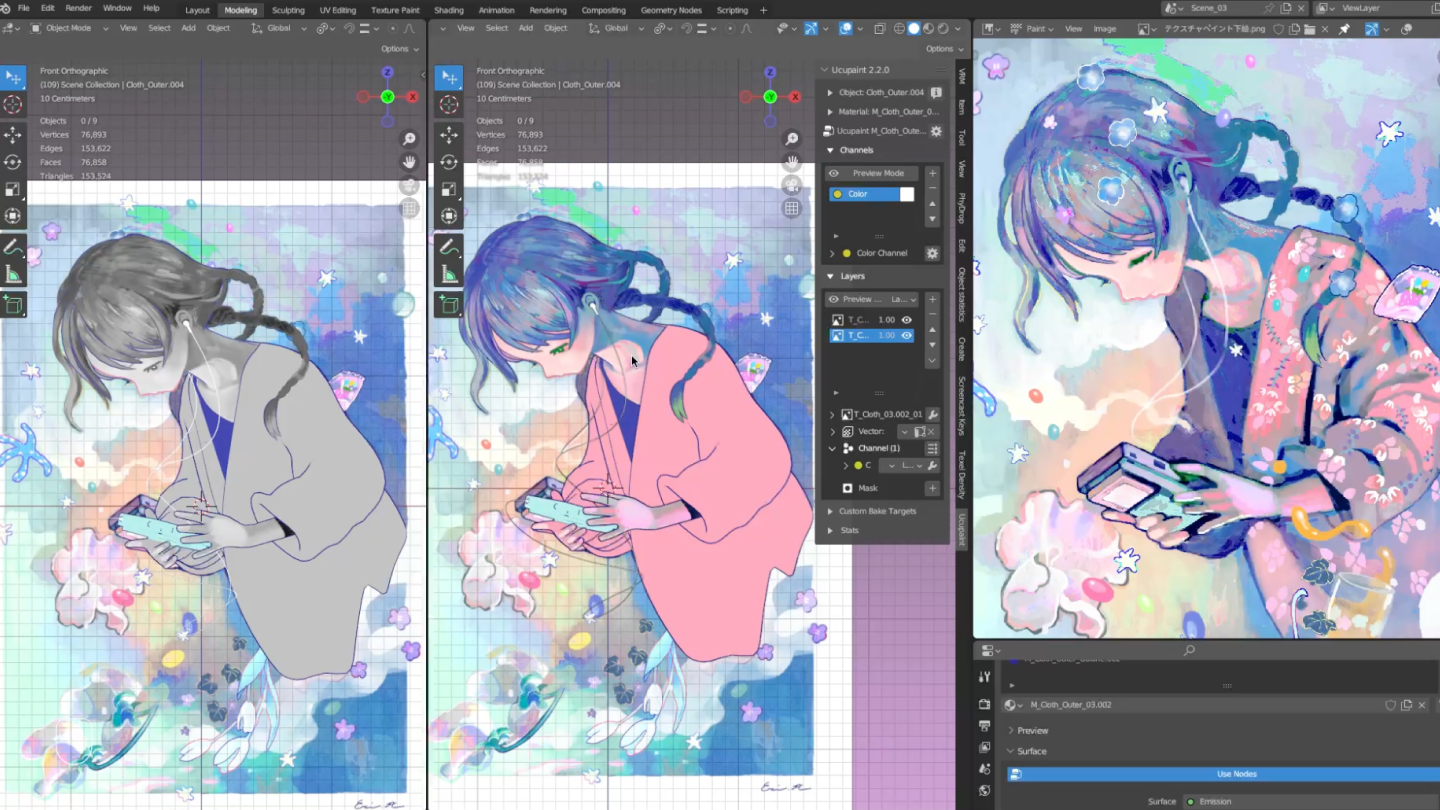This screenshot has height=810, width=1440.
Task: Toggle channel Preview Mode eye button
Action: point(833,173)
